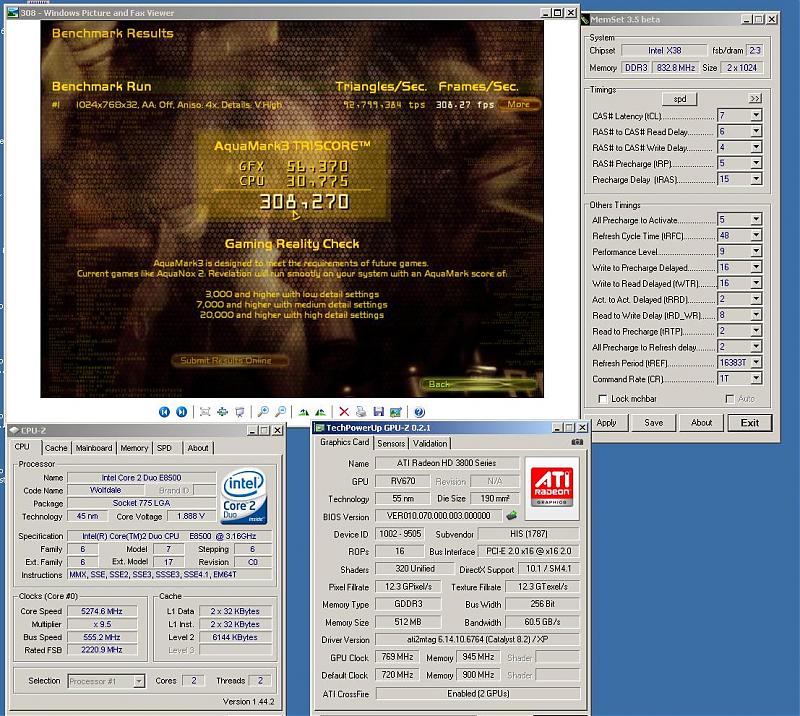The image size is (800, 716).
Task: Click the >> expand button in MemSet
Action: click(x=754, y=98)
